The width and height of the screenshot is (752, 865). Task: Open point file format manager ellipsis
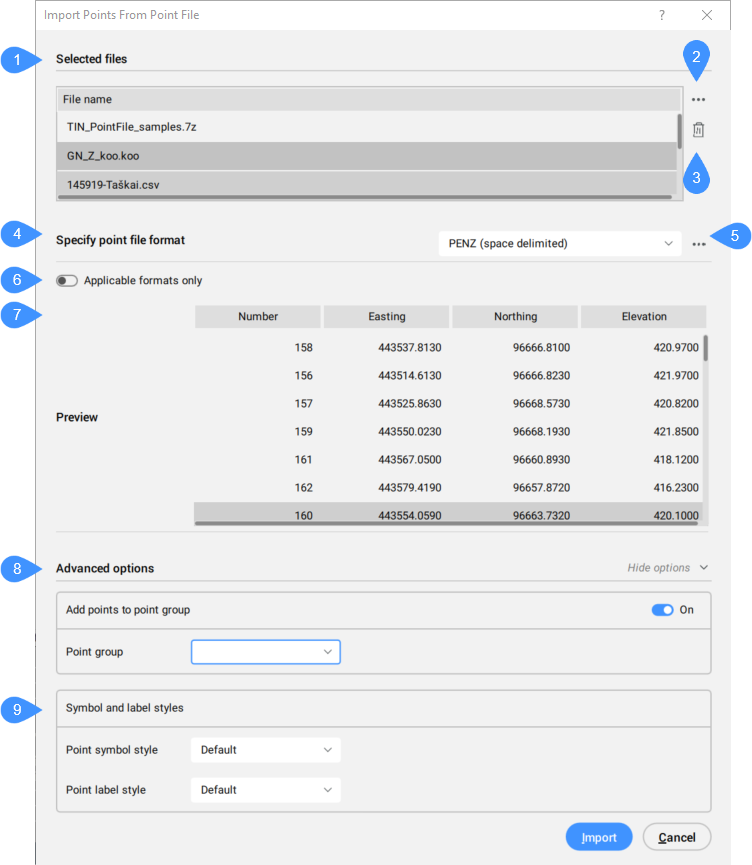coord(698,244)
